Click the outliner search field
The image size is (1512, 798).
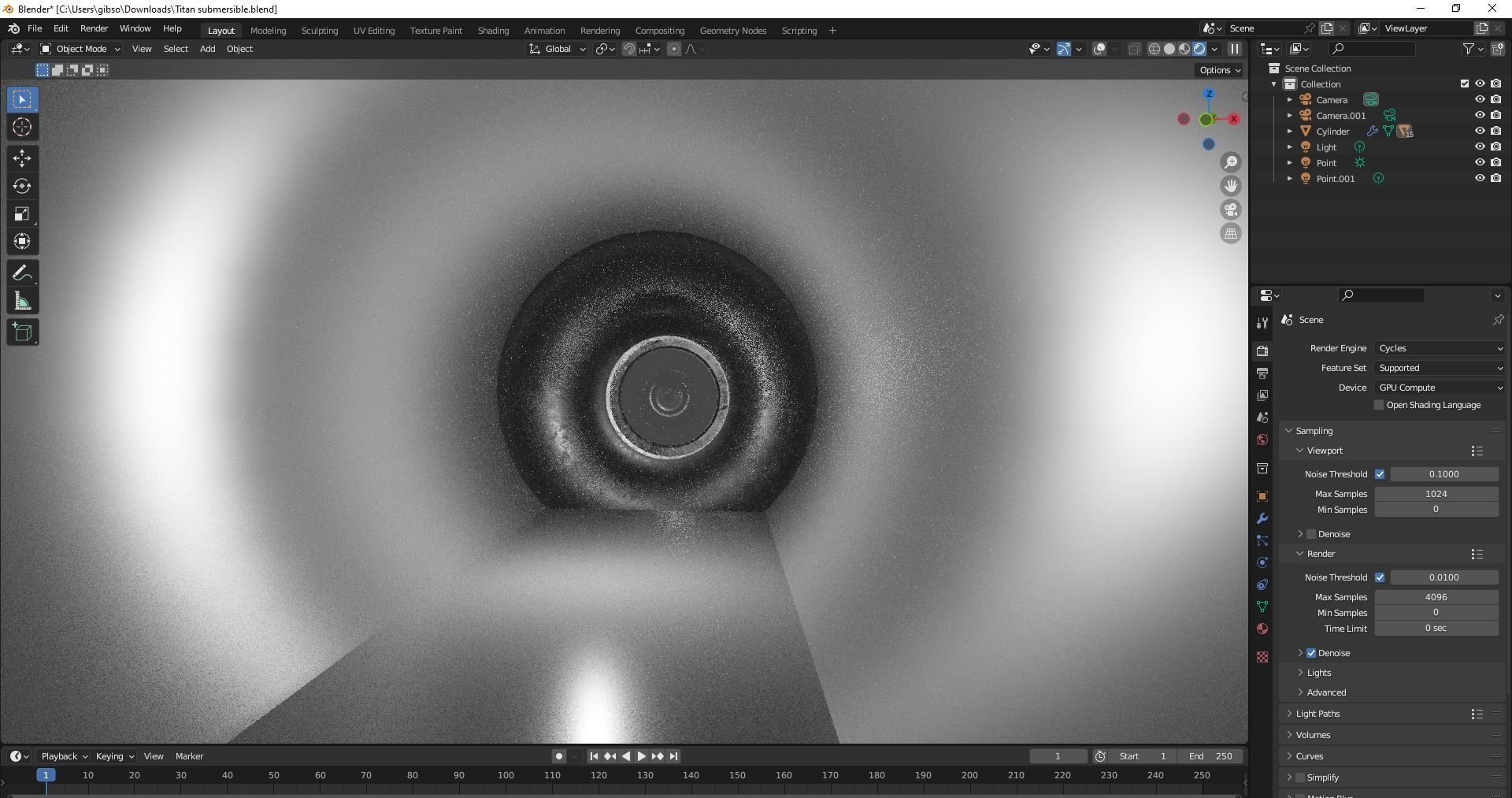click(x=1371, y=49)
